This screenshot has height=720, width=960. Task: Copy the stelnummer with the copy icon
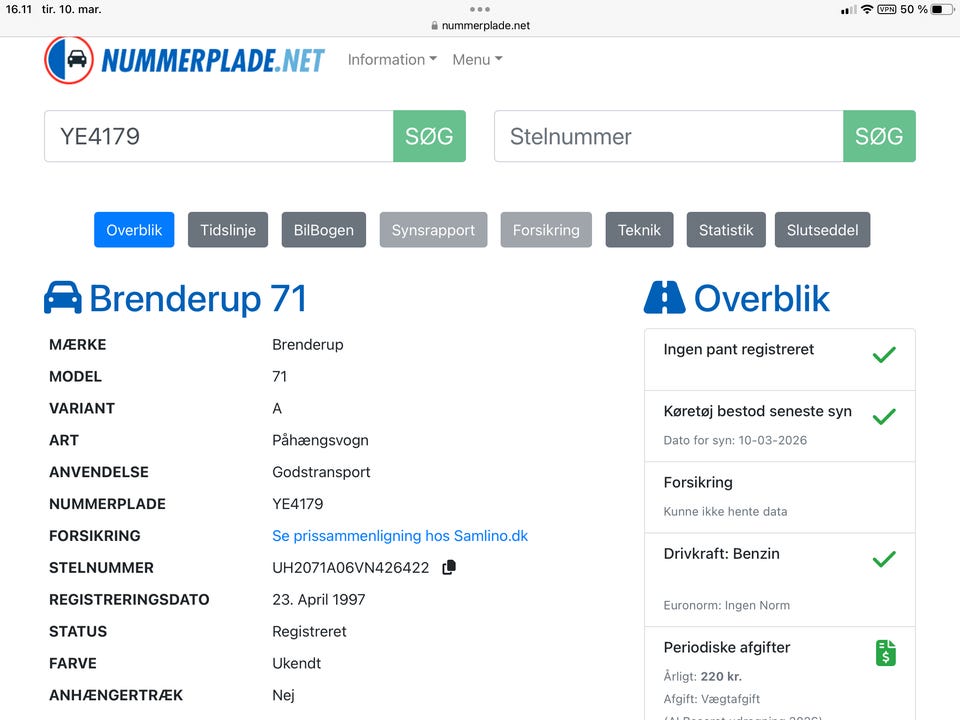pos(449,568)
